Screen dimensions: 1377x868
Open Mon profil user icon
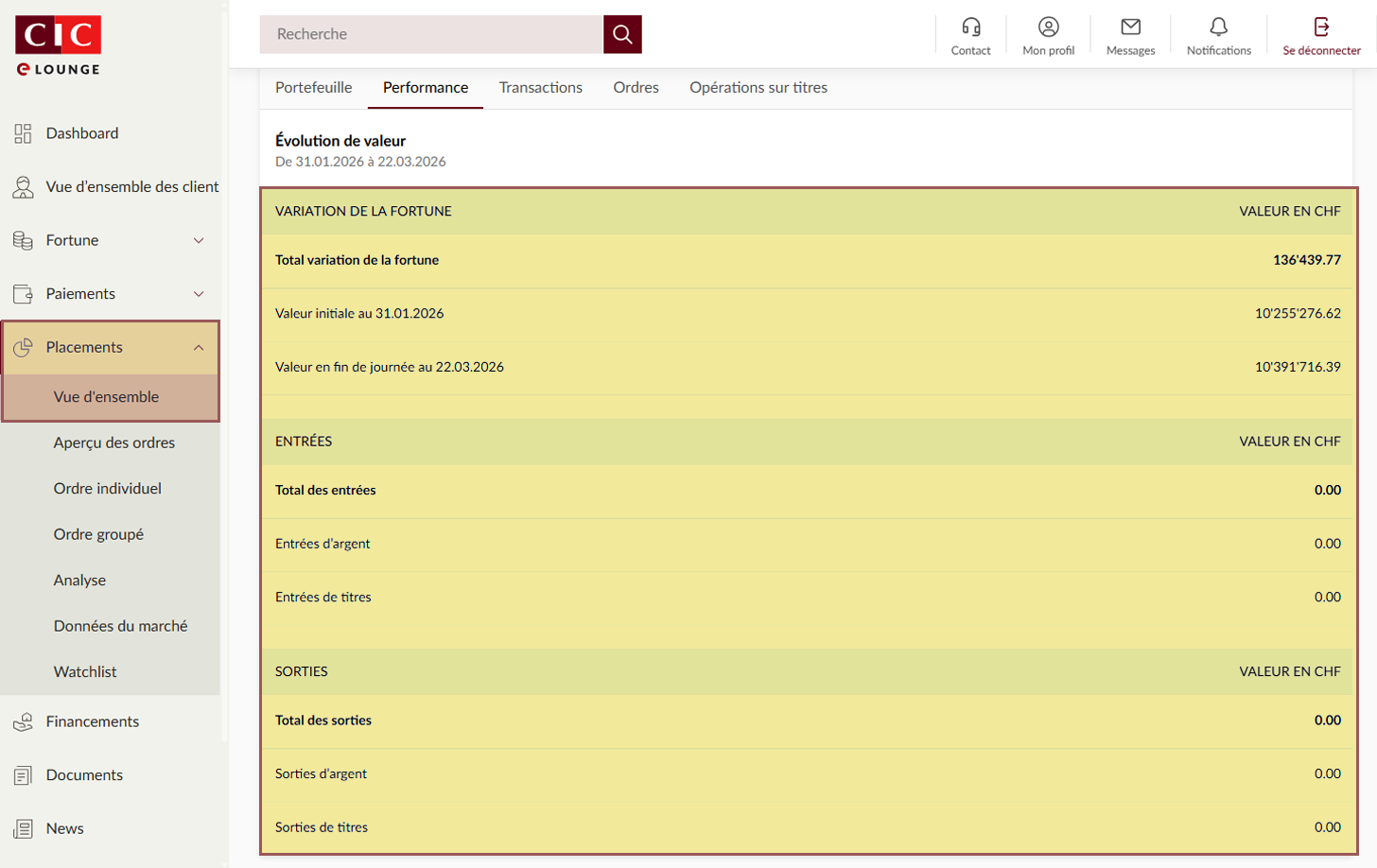coord(1048,26)
